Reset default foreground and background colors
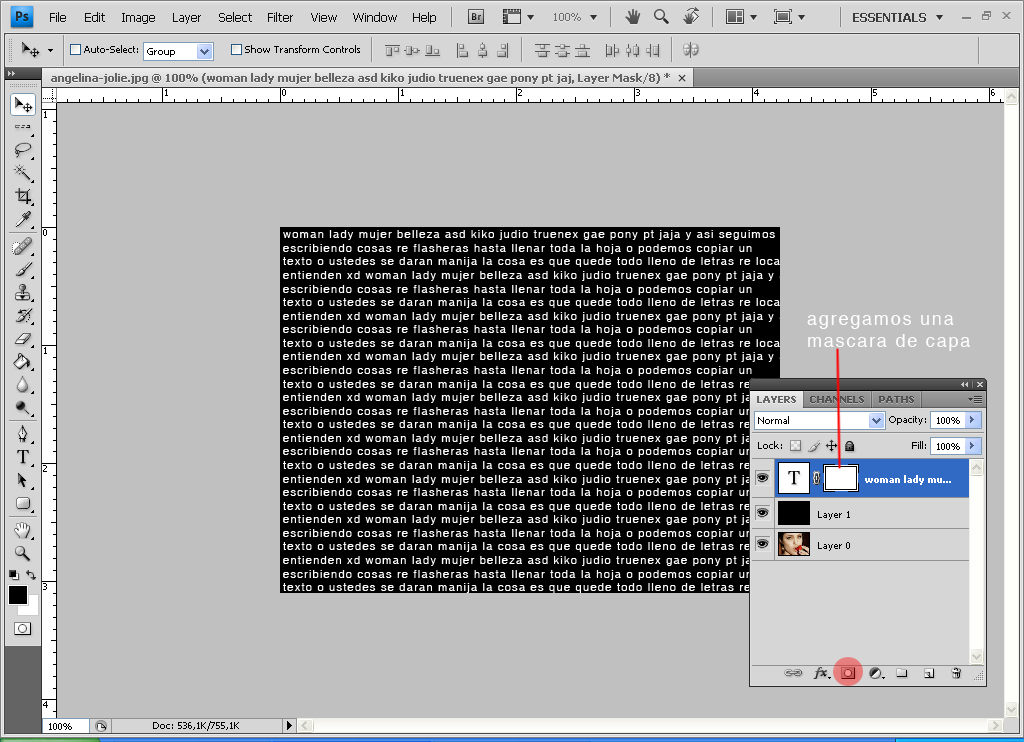1024x742 pixels. point(14,575)
